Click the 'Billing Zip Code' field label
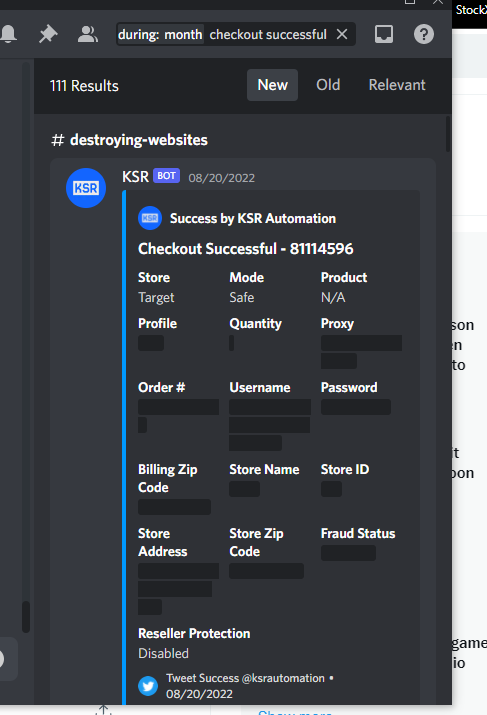 (x=168, y=478)
